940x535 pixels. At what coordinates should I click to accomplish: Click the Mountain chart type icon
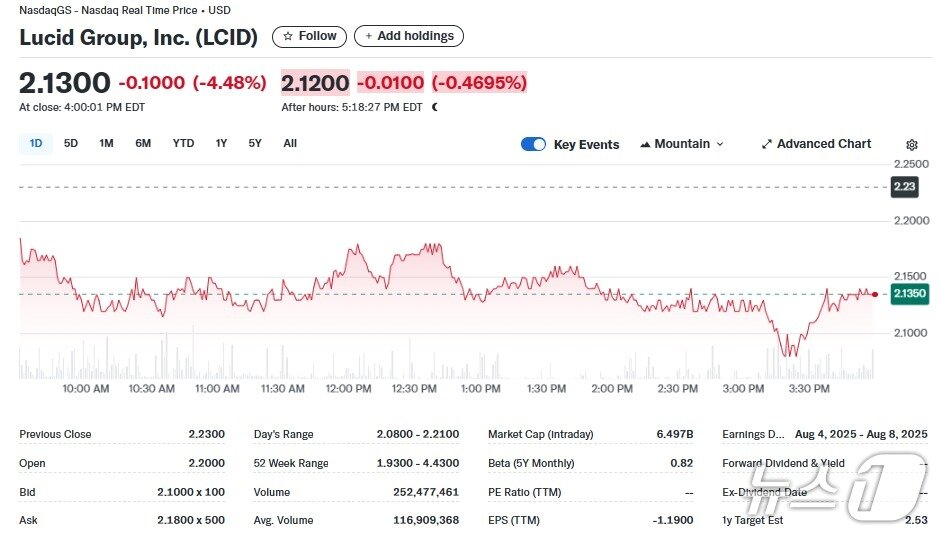(x=645, y=144)
